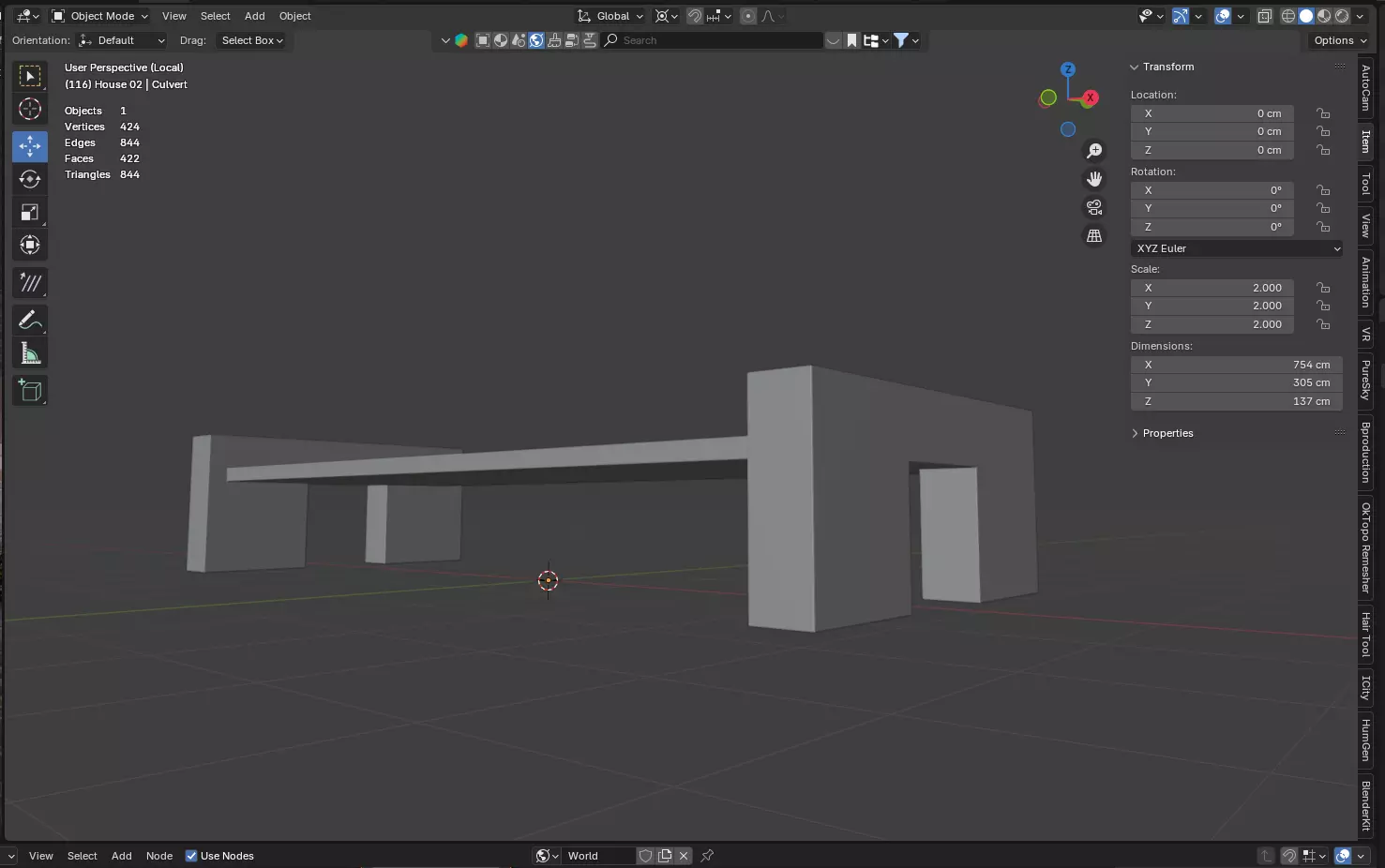Choose the Measure ruler tool
The image size is (1385, 868).
click(30, 353)
